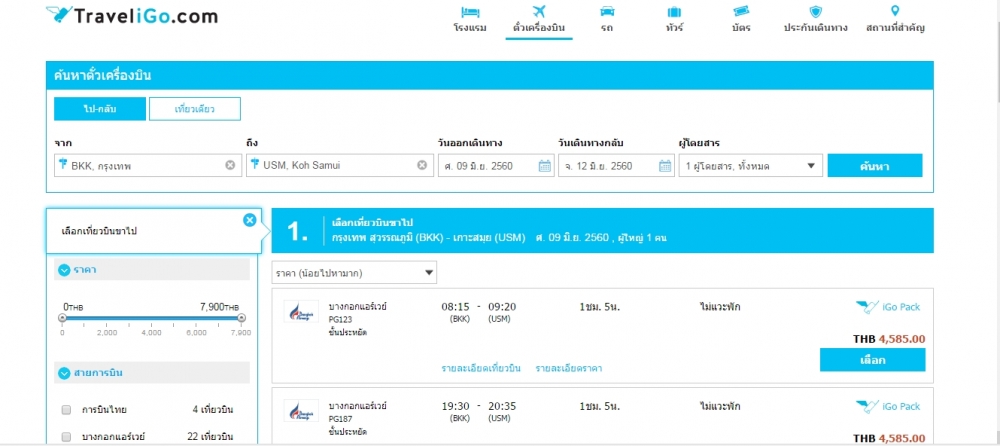1000x446 pixels.
Task: Open departure date calendar icon
Action: pyautogui.click(x=544, y=166)
